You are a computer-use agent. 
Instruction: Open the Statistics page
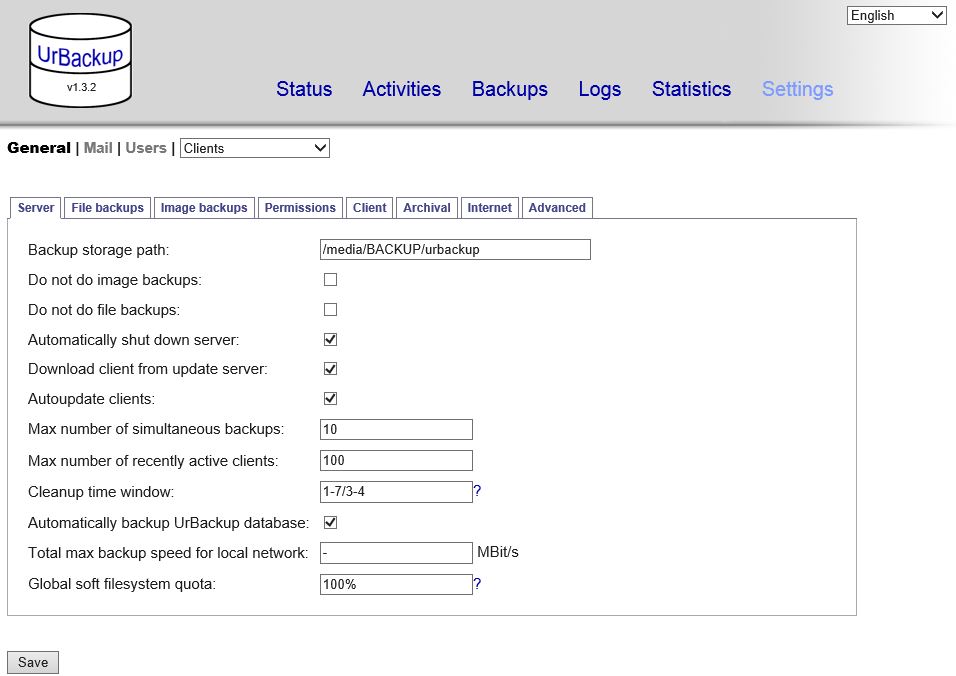click(x=691, y=89)
